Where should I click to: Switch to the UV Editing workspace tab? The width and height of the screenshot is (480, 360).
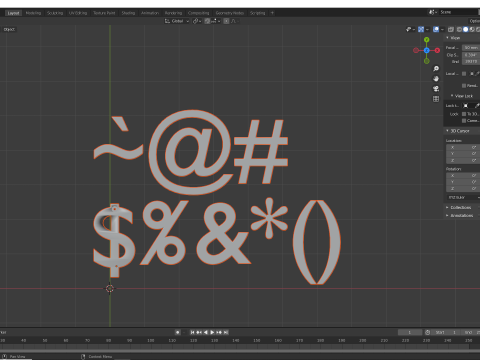tap(78, 13)
